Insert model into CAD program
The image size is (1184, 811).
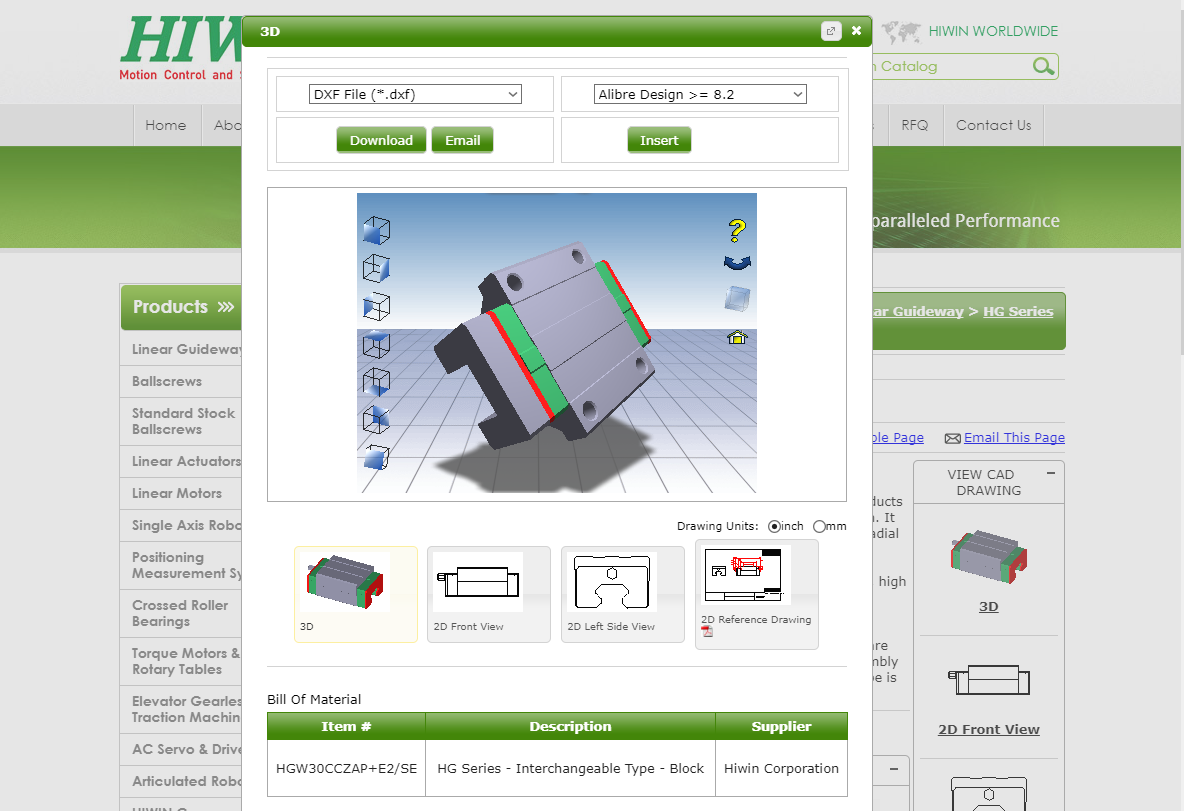tap(659, 140)
